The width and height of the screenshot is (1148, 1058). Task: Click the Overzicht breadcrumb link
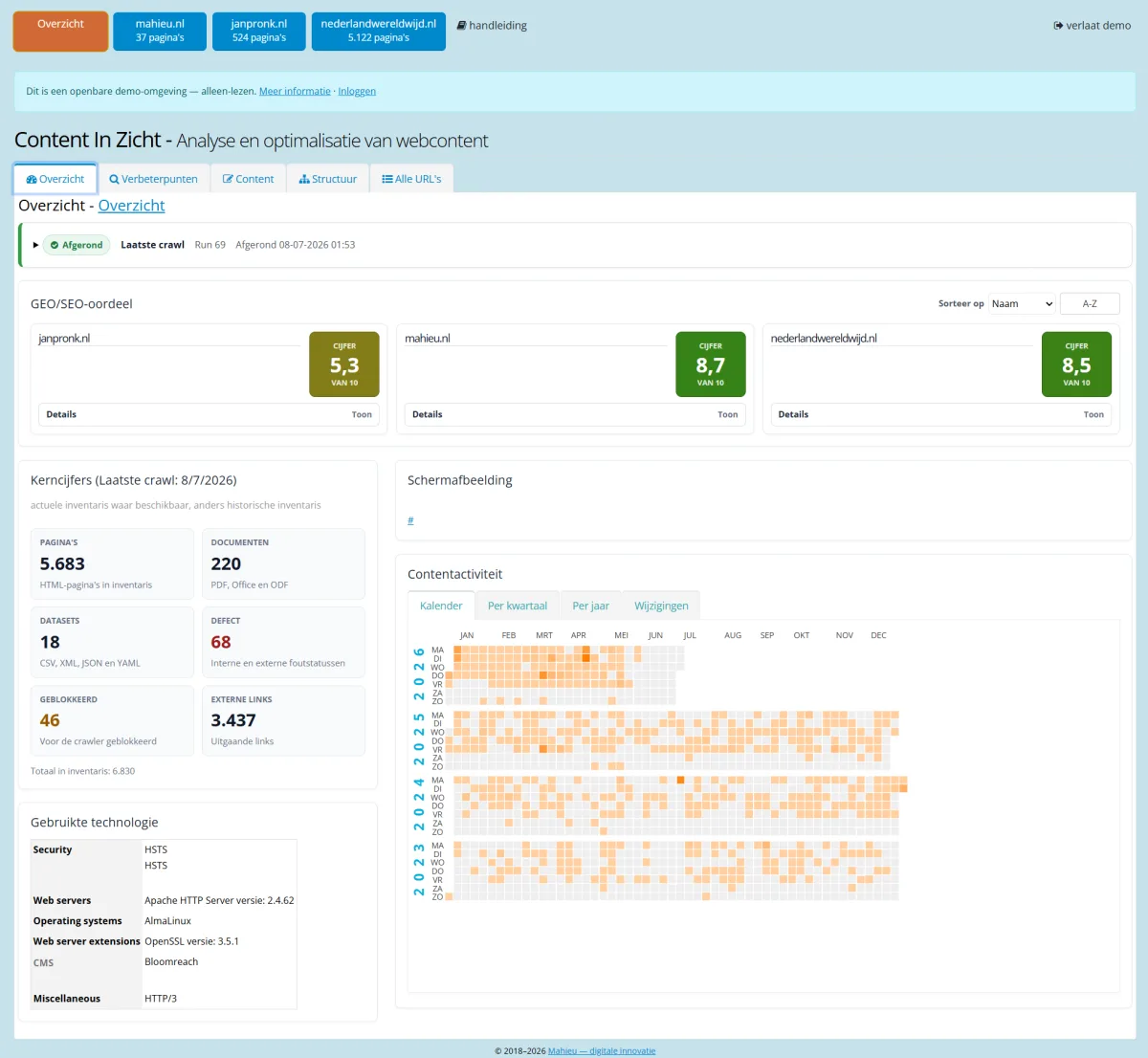click(131, 206)
